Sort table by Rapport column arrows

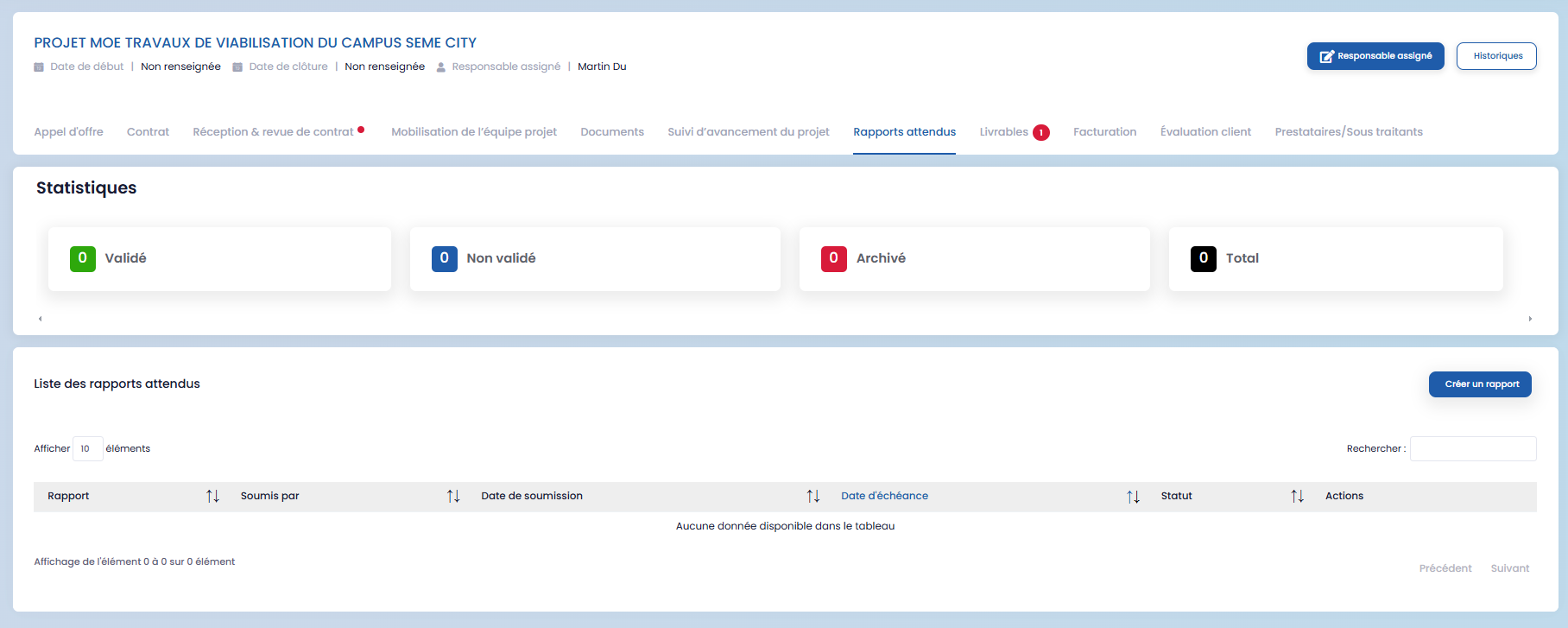(212, 496)
